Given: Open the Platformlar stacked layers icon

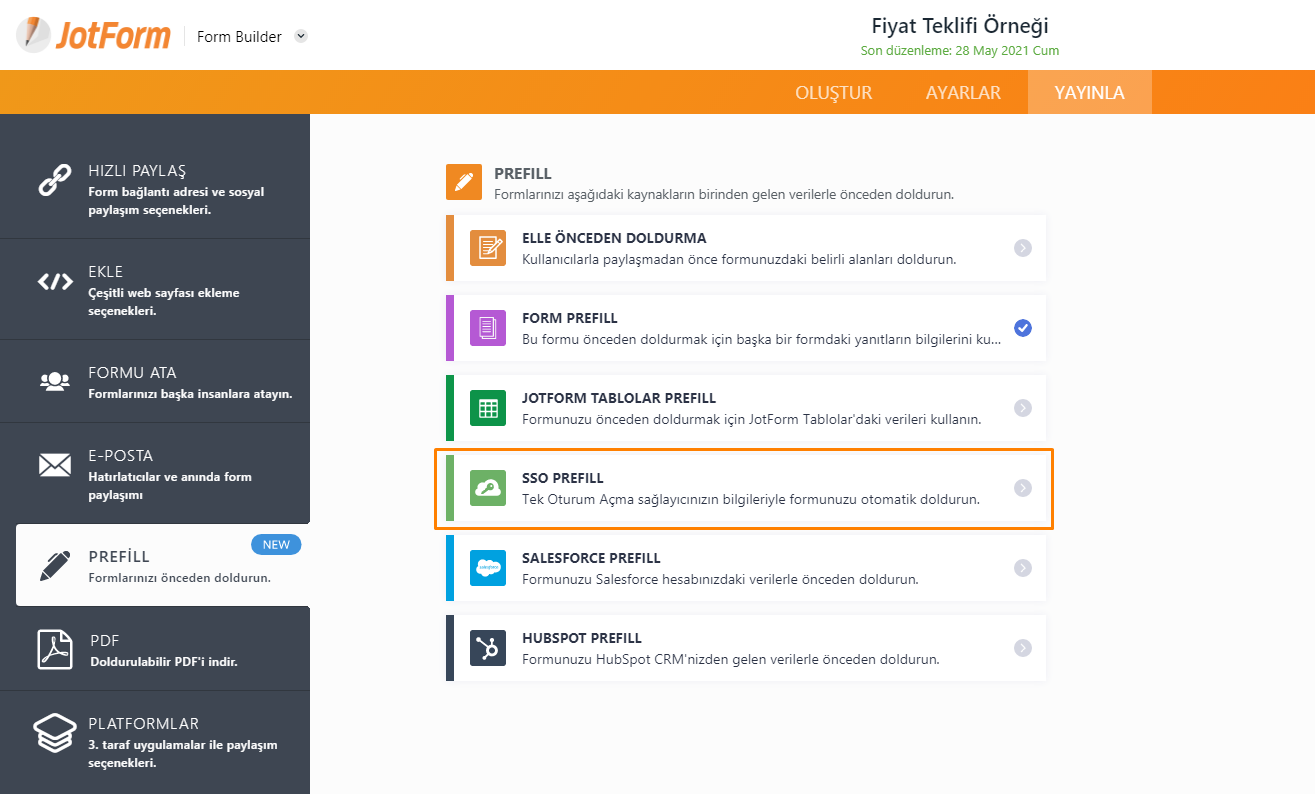Looking at the screenshot, I should pos(54,734).
